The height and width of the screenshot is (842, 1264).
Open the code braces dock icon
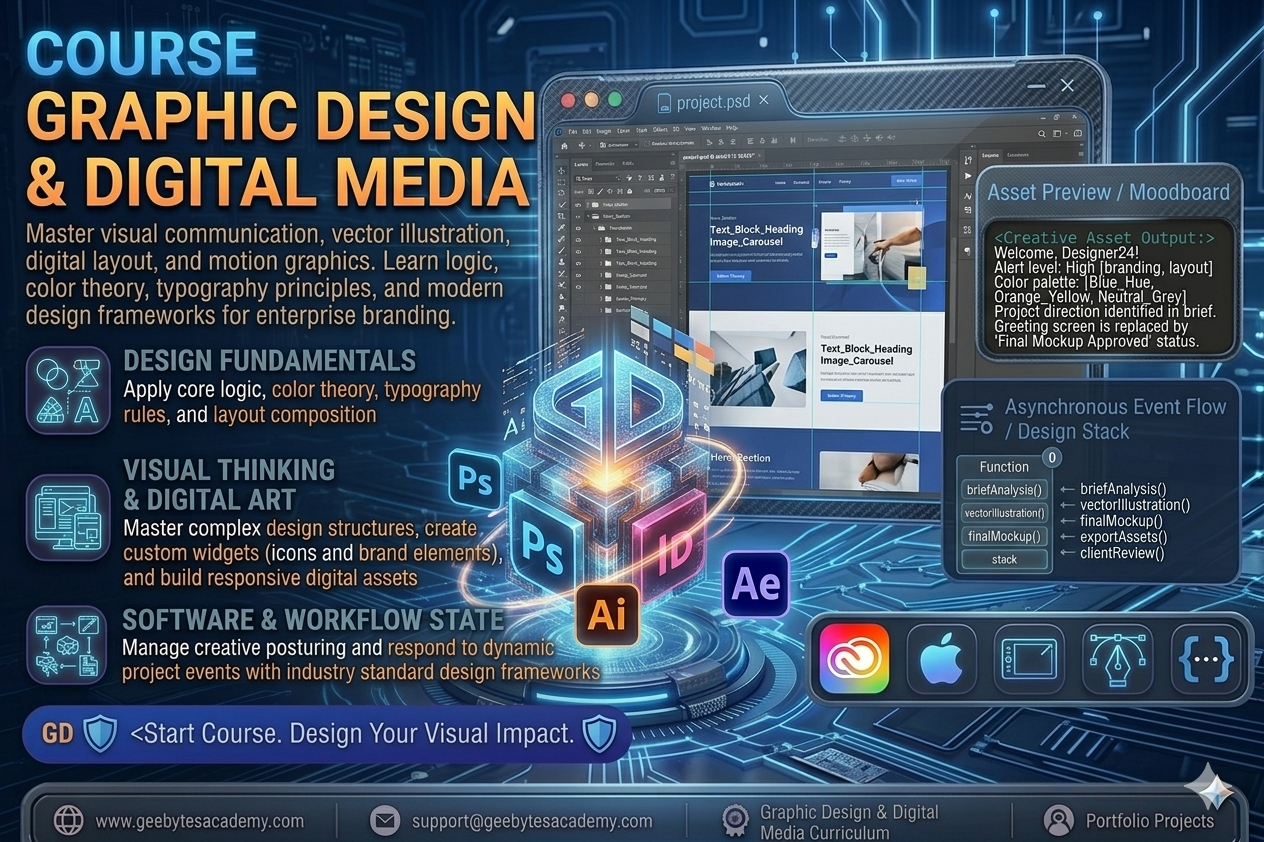[1205, 659]
